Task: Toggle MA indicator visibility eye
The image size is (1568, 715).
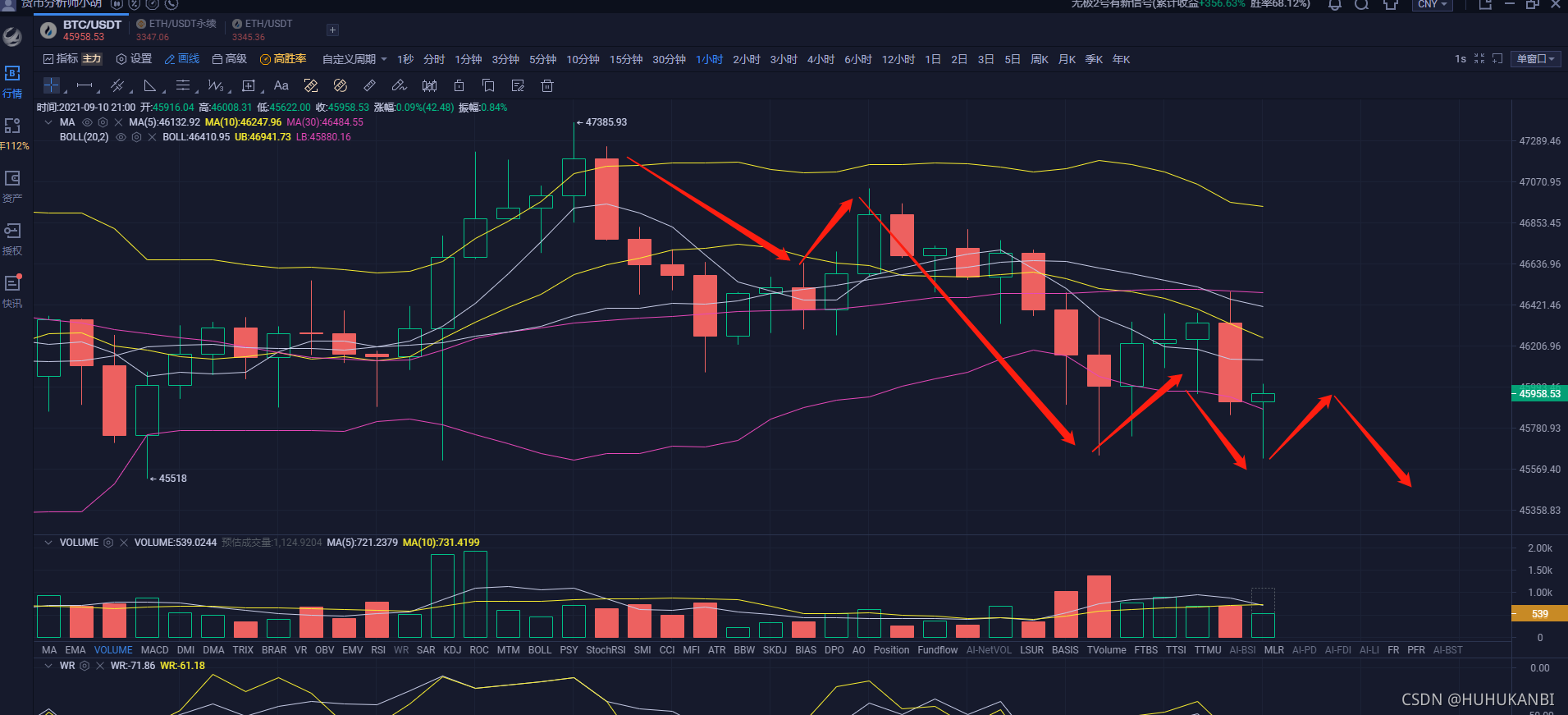Action: pyautogui.click(x=87, y=122)
